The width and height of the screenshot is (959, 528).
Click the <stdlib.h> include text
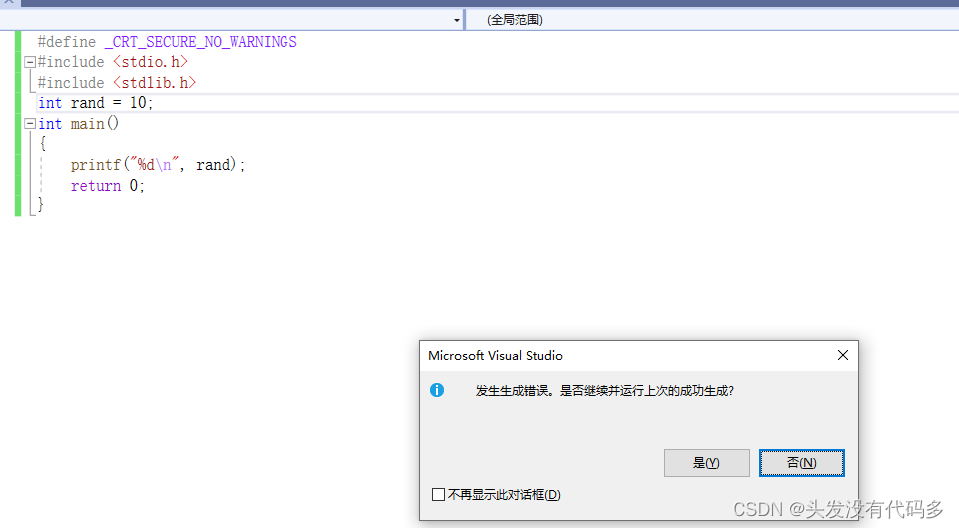click(155, 83)
